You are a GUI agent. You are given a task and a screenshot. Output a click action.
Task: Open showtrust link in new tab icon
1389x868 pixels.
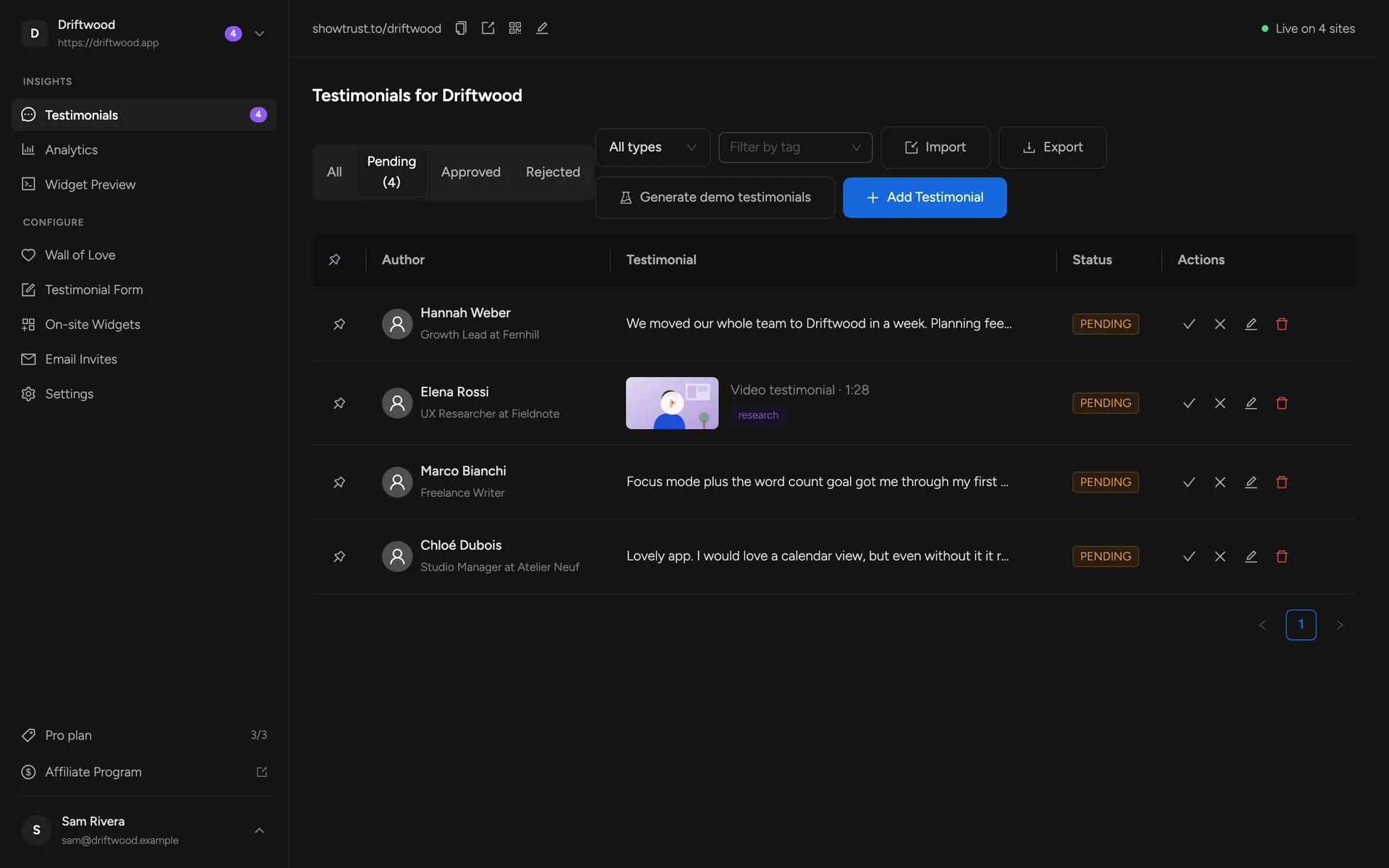tap(488, 28)
